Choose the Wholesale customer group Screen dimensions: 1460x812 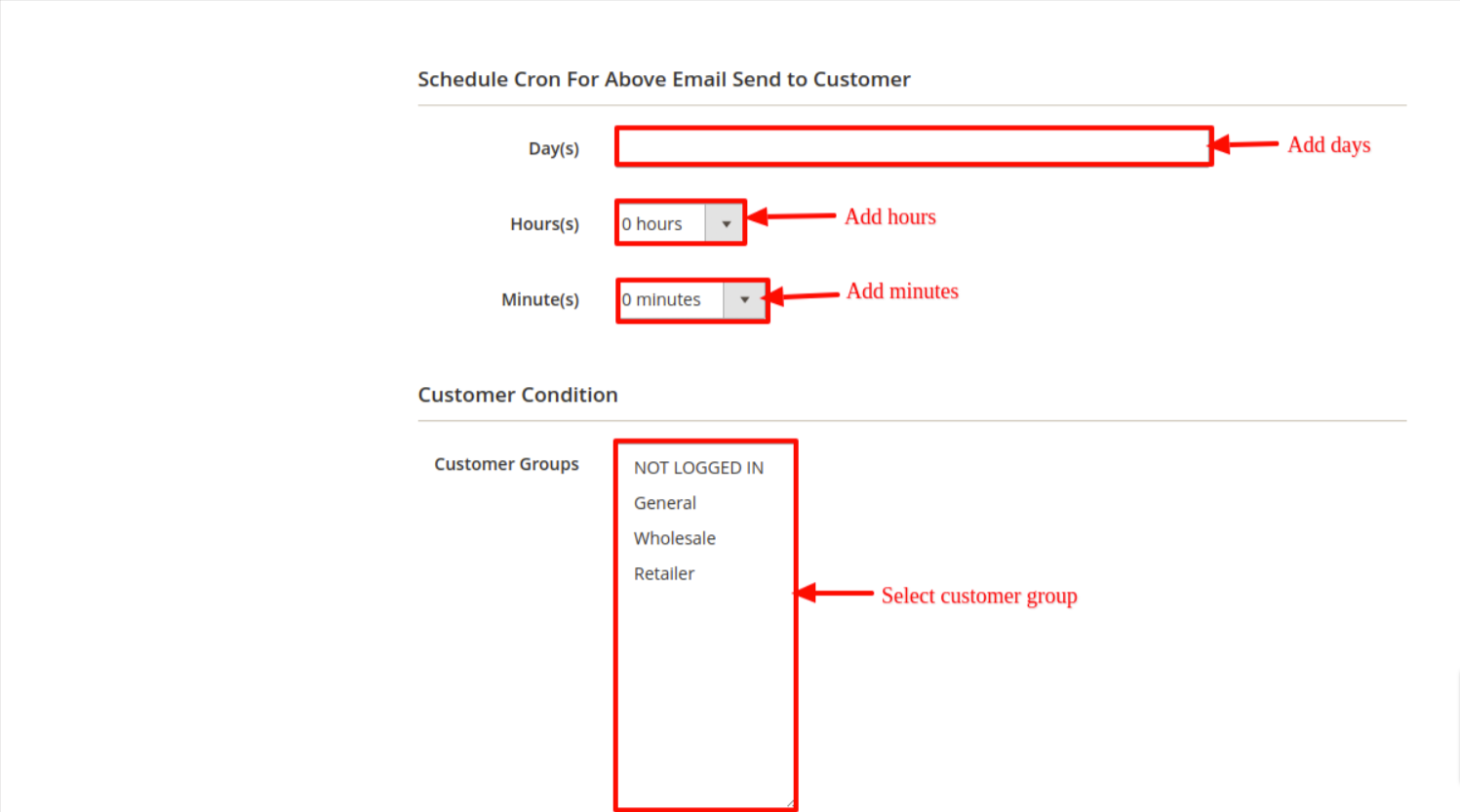(675, 538)
